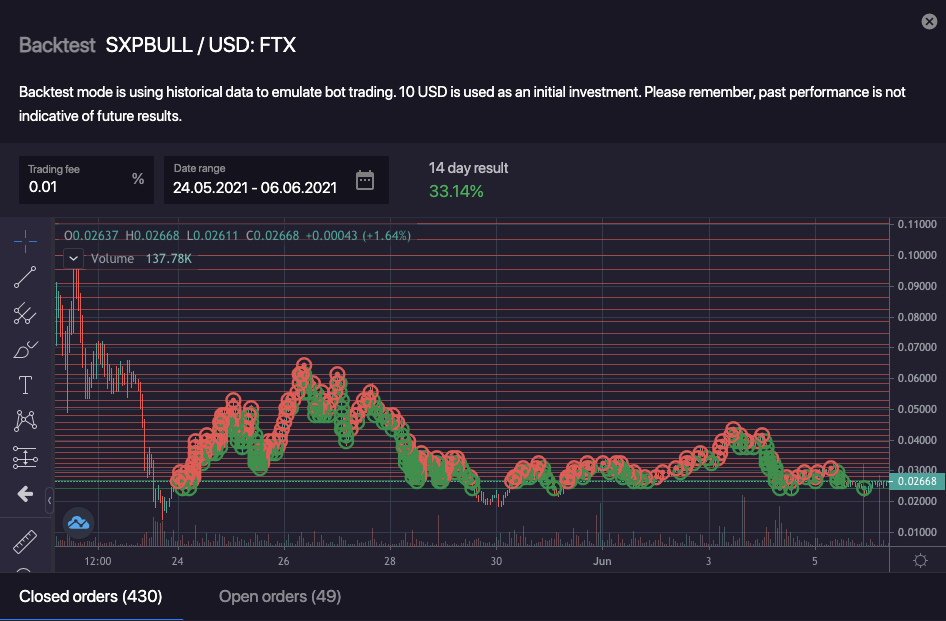Select the trend line drawing tool
Screen dimensions: 946x621
pos(25,278)
